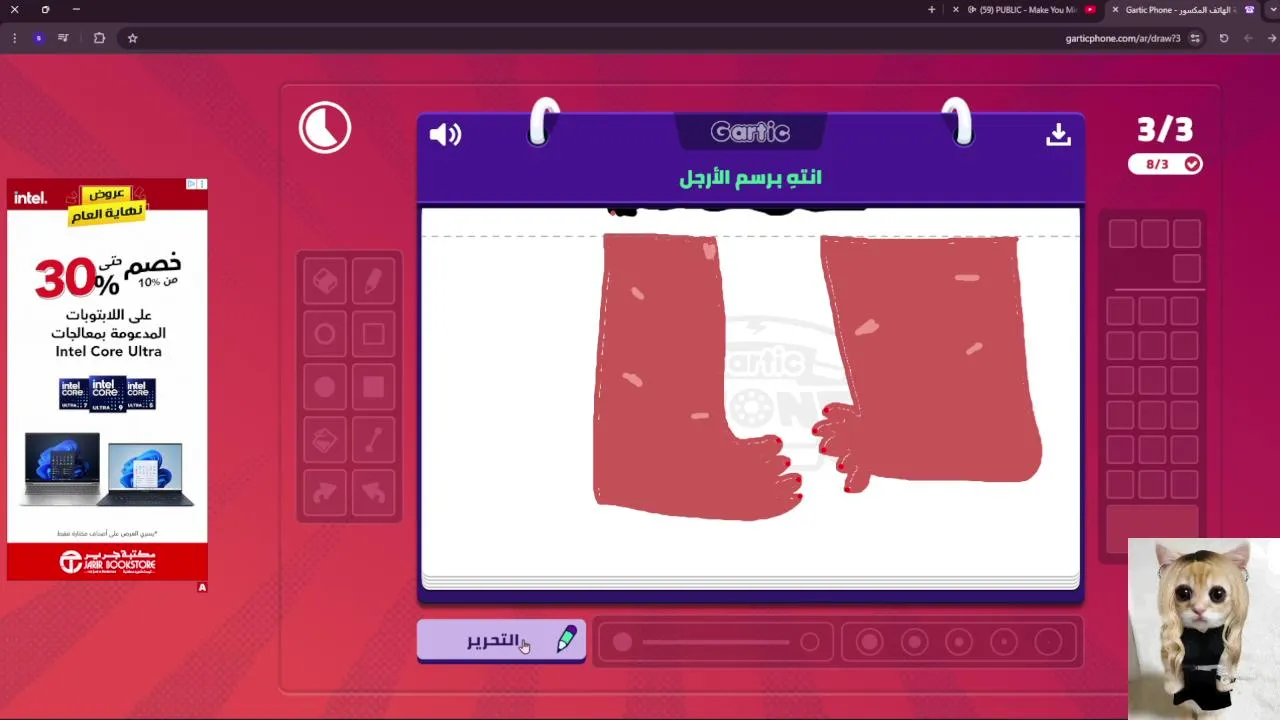Click the drawing prompt انتِ برسم الأرجل
Screen dimensions: 1280x720
pos(750,178)
